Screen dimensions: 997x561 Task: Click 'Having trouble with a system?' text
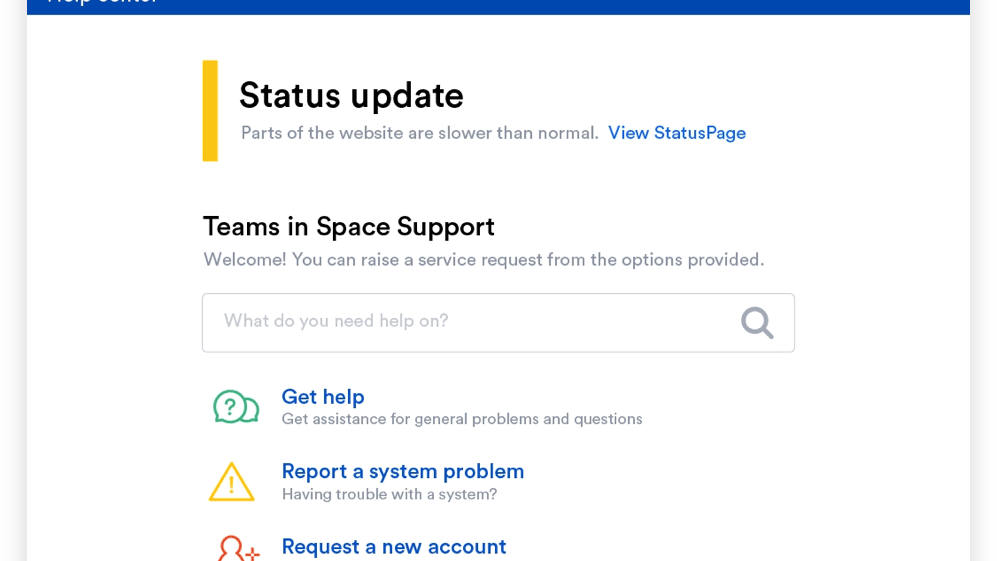tap(389, 494)
